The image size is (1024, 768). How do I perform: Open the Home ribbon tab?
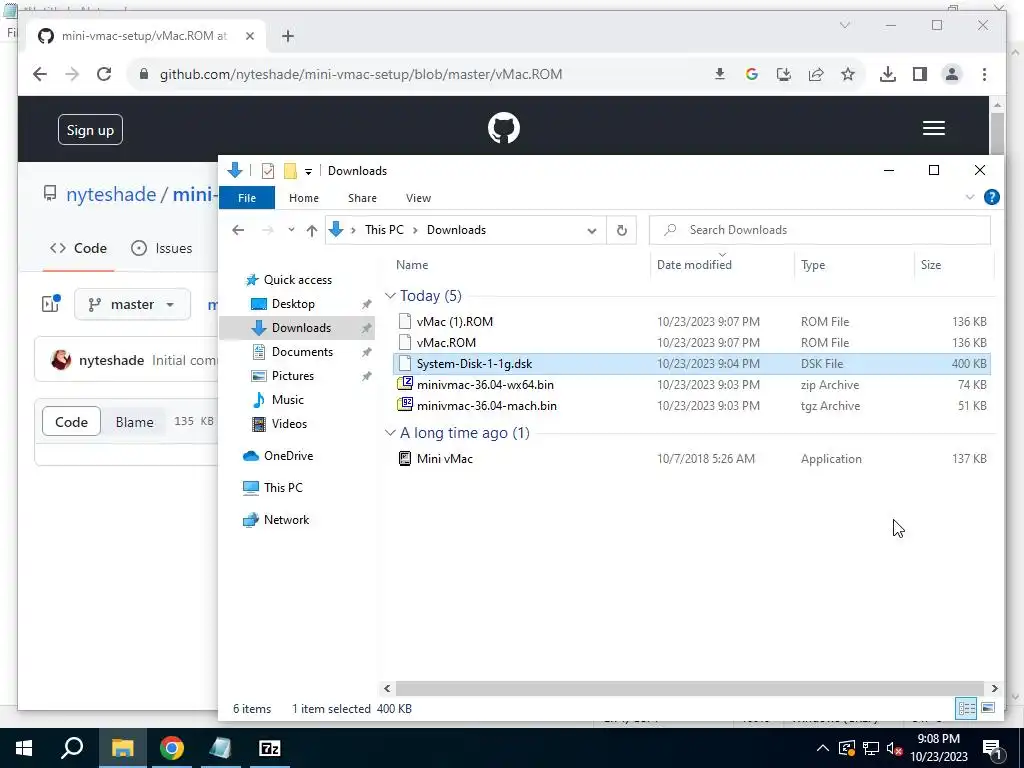click(x=304, y=198)
